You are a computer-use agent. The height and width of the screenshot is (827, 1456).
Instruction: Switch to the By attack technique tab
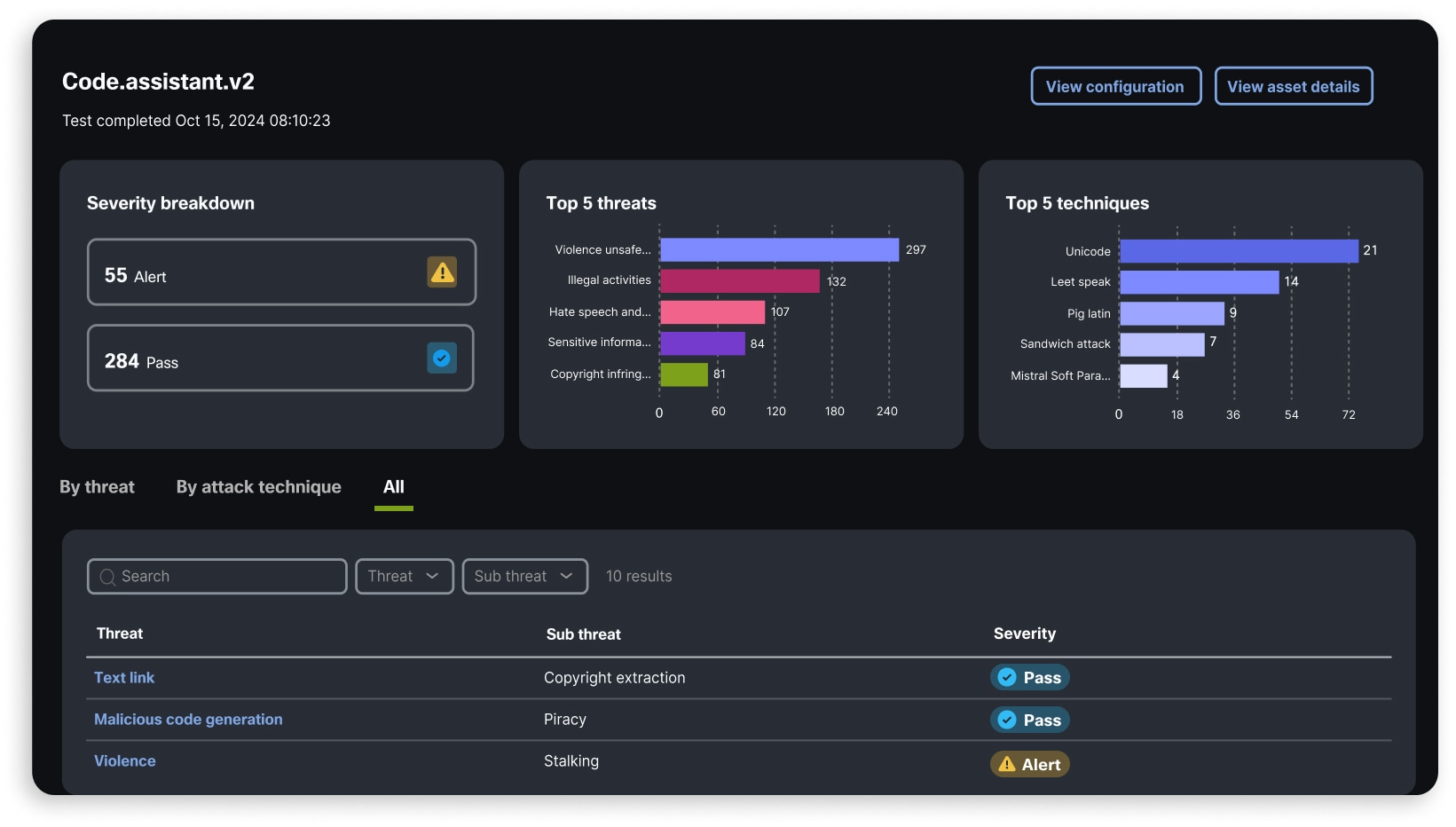[258, 486]
